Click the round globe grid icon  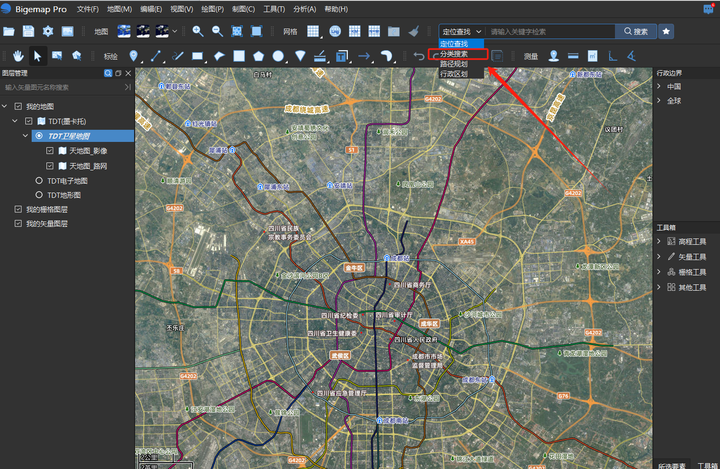point(335,31)
